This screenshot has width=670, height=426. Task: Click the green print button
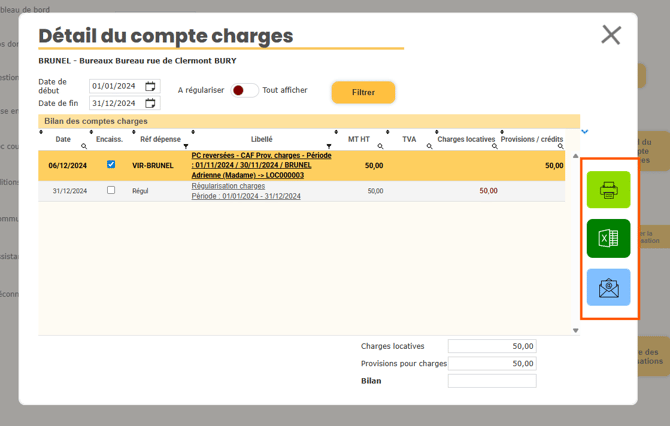[608, 190]
